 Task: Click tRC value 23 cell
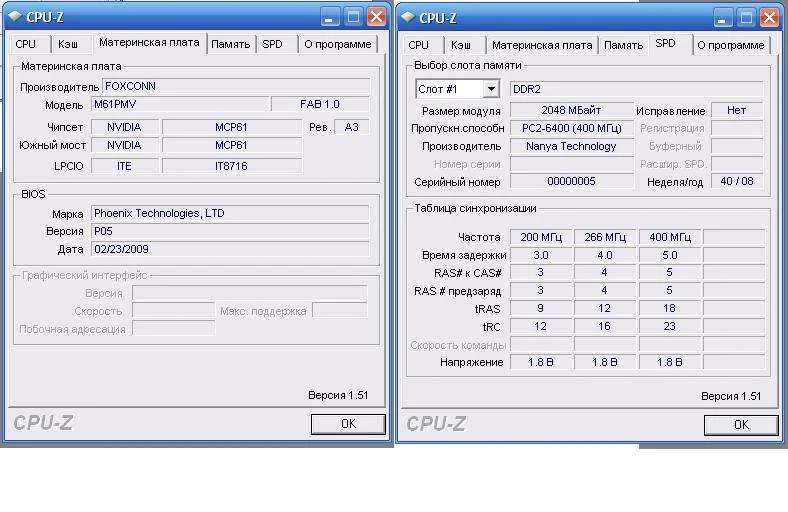[670, 327]
